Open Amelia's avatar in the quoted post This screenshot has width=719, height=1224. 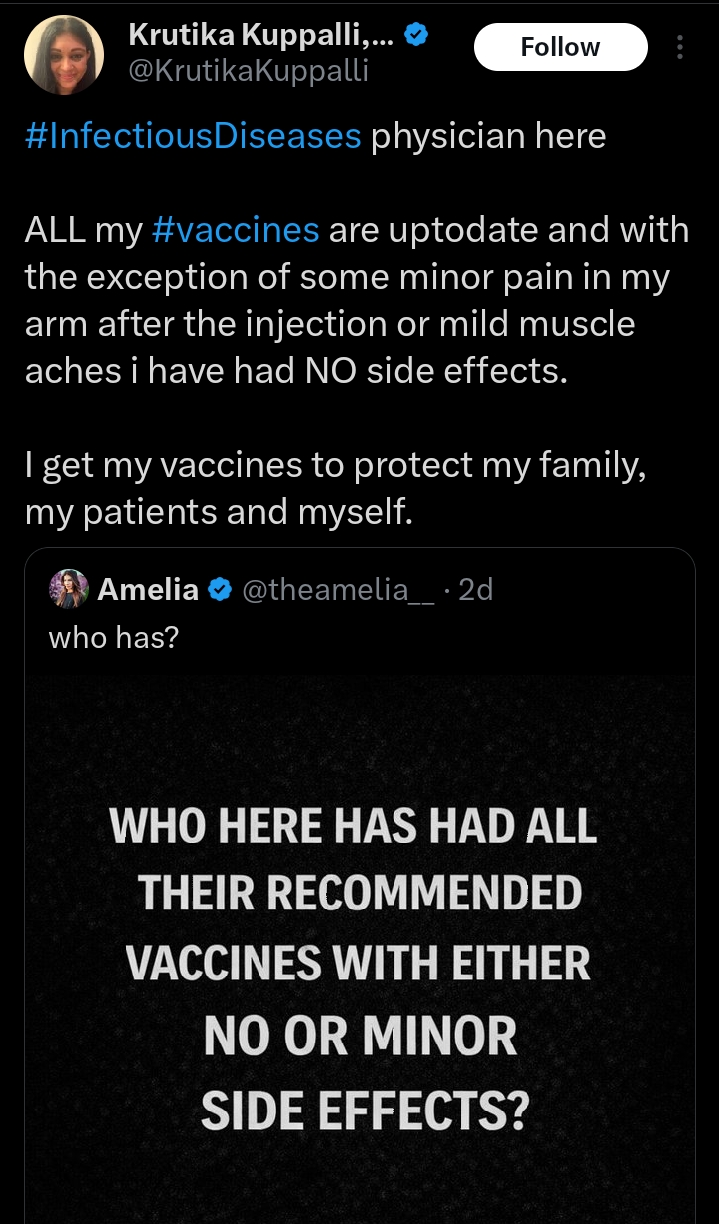(x=70, y=590)
